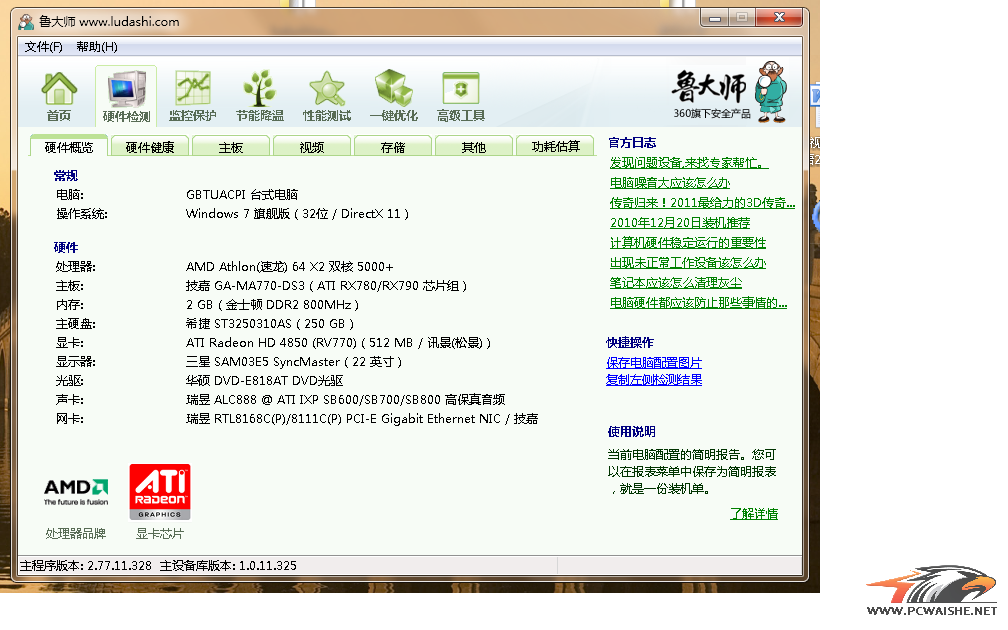The image size is (1008, 630).
Task: Click 复制左侧检测结果 link
Action: (654, 380)
